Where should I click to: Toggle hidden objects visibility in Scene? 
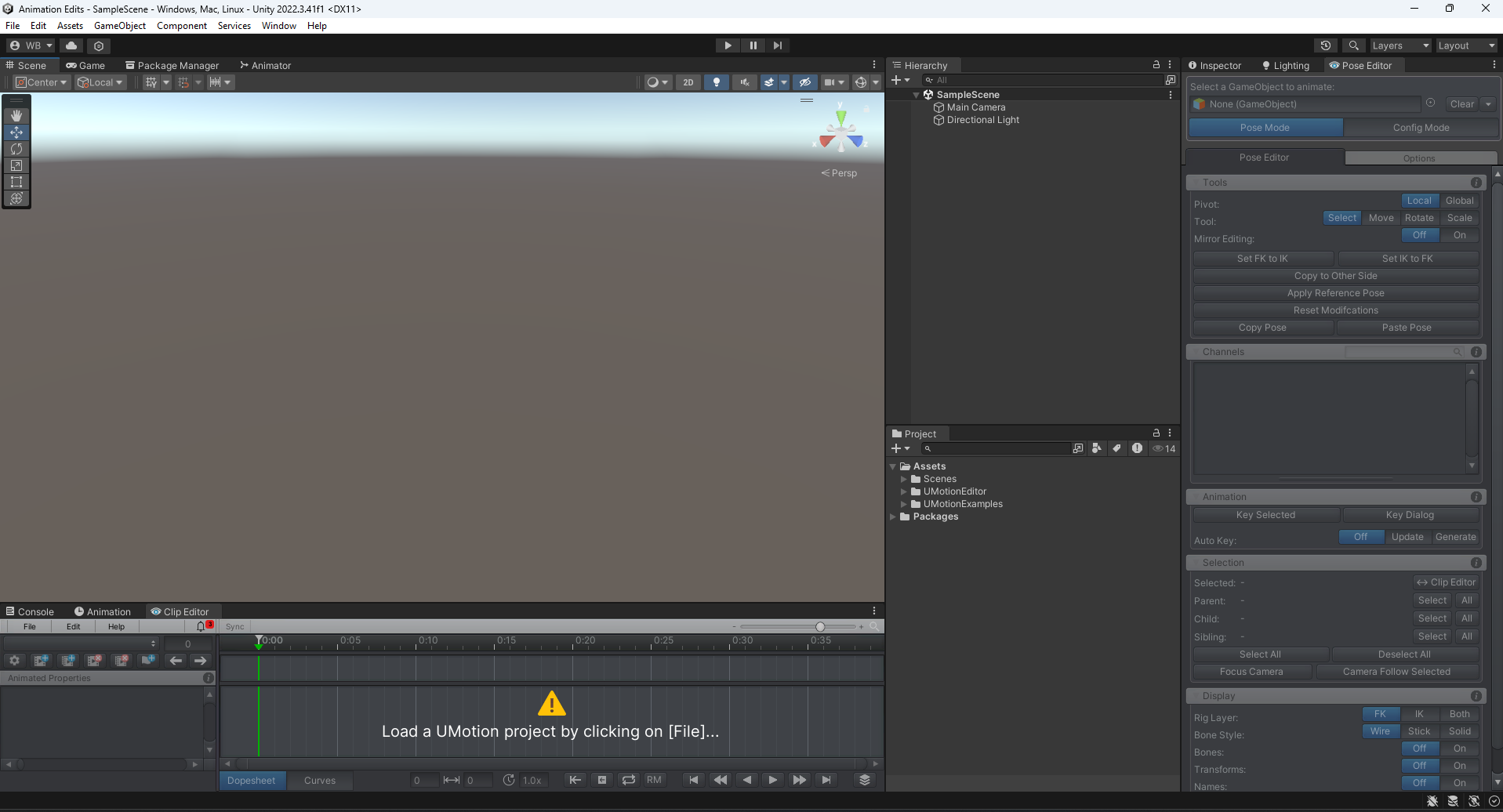[x=804, y=82]
